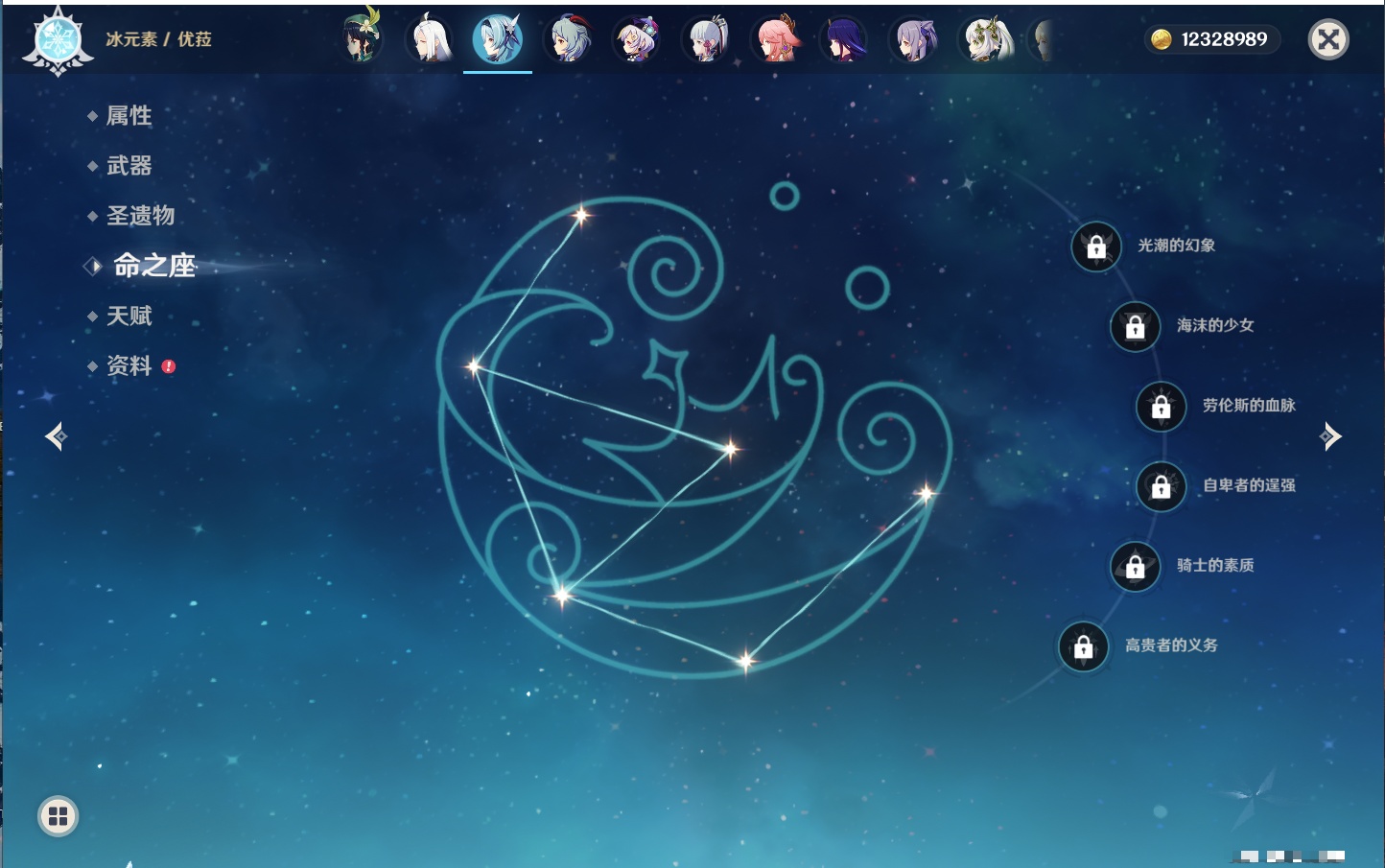Select Nahida's avatar with leaf ornament
The width and height of the screenshot is (1385, 868).
click(x=984, y=39)
